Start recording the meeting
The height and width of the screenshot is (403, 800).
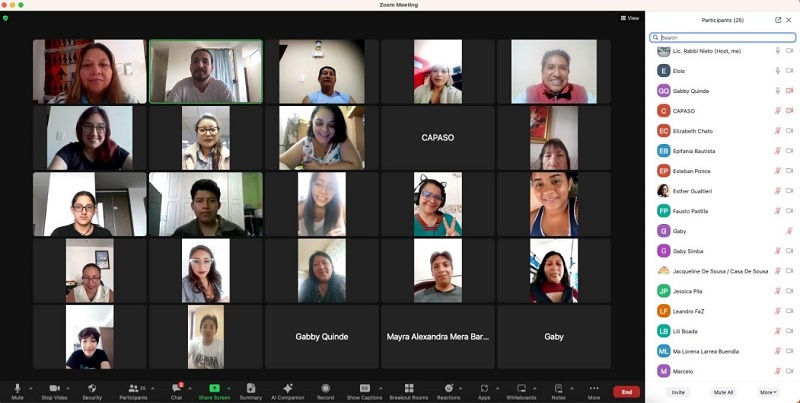(x=325, y=390)
